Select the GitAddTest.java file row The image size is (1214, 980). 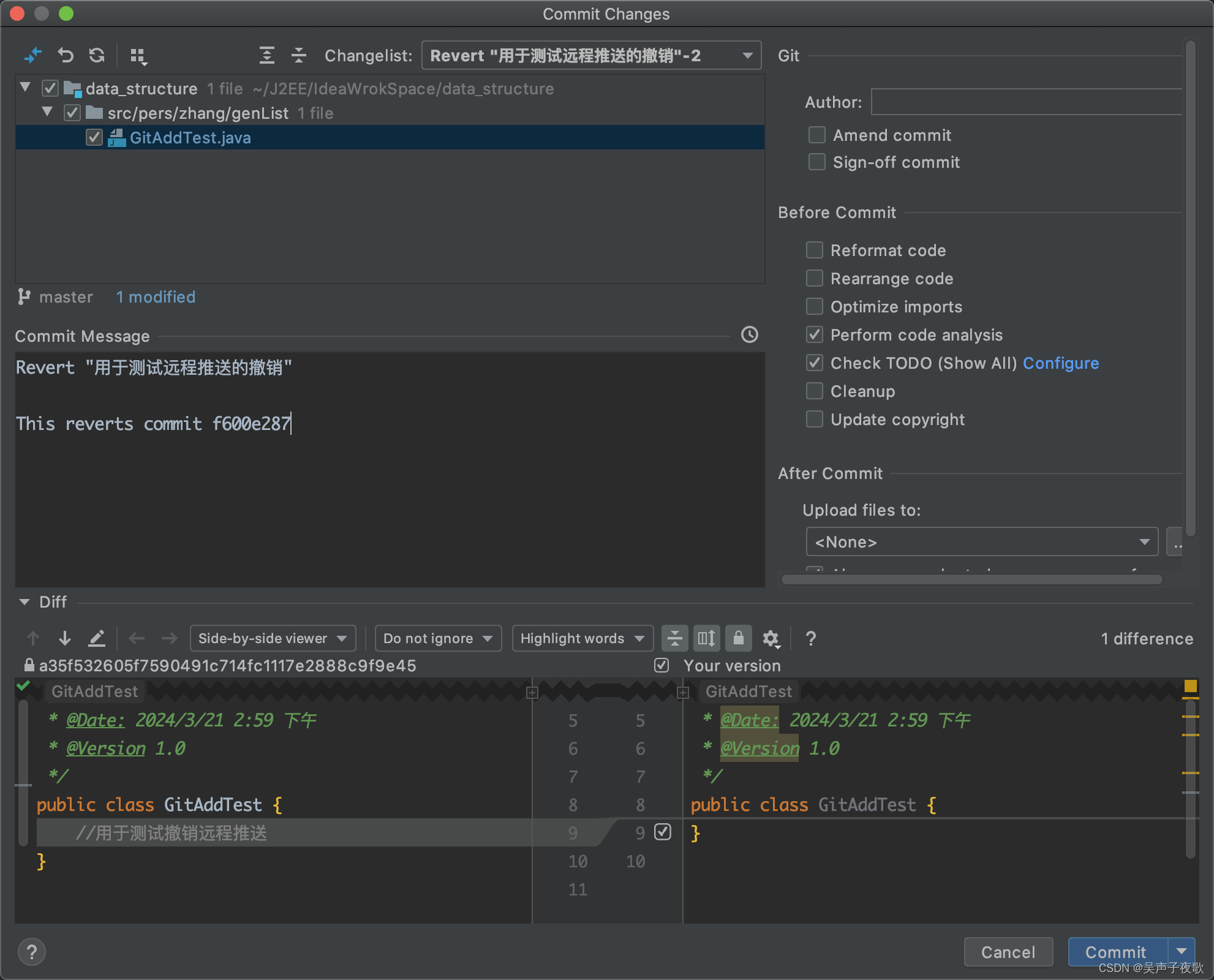(390, 138)
